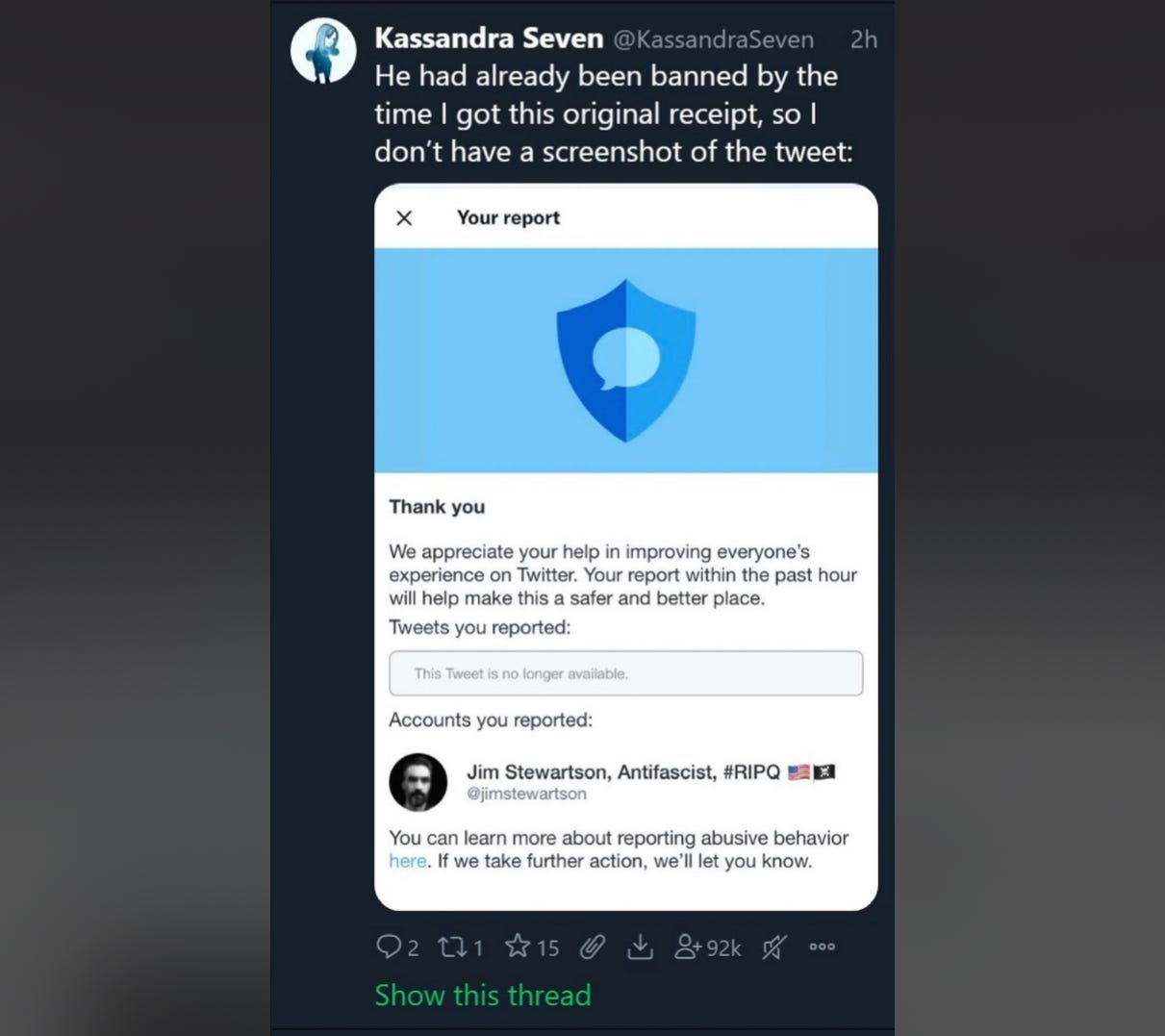Click Jim Stewartson's profile picture
1165x1036 pixels.
pyautogui.click(x=418, y=782)
